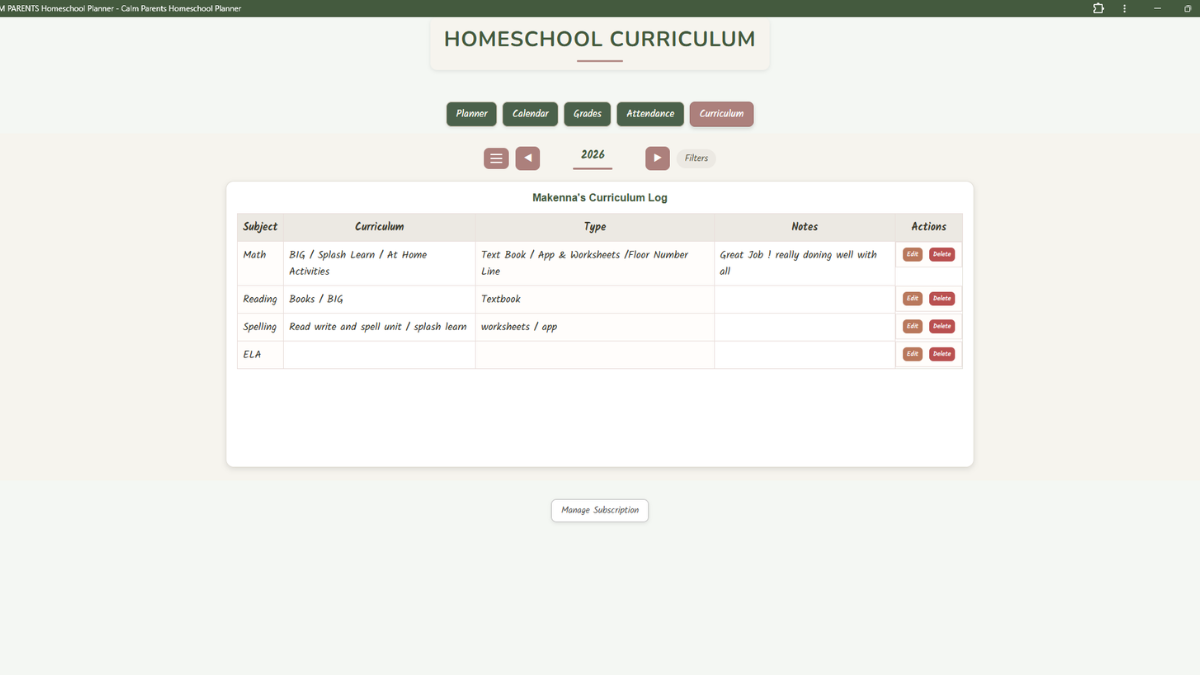Select the Spelling subject cell
The image size is (1200, 675).
coord(261,327)
